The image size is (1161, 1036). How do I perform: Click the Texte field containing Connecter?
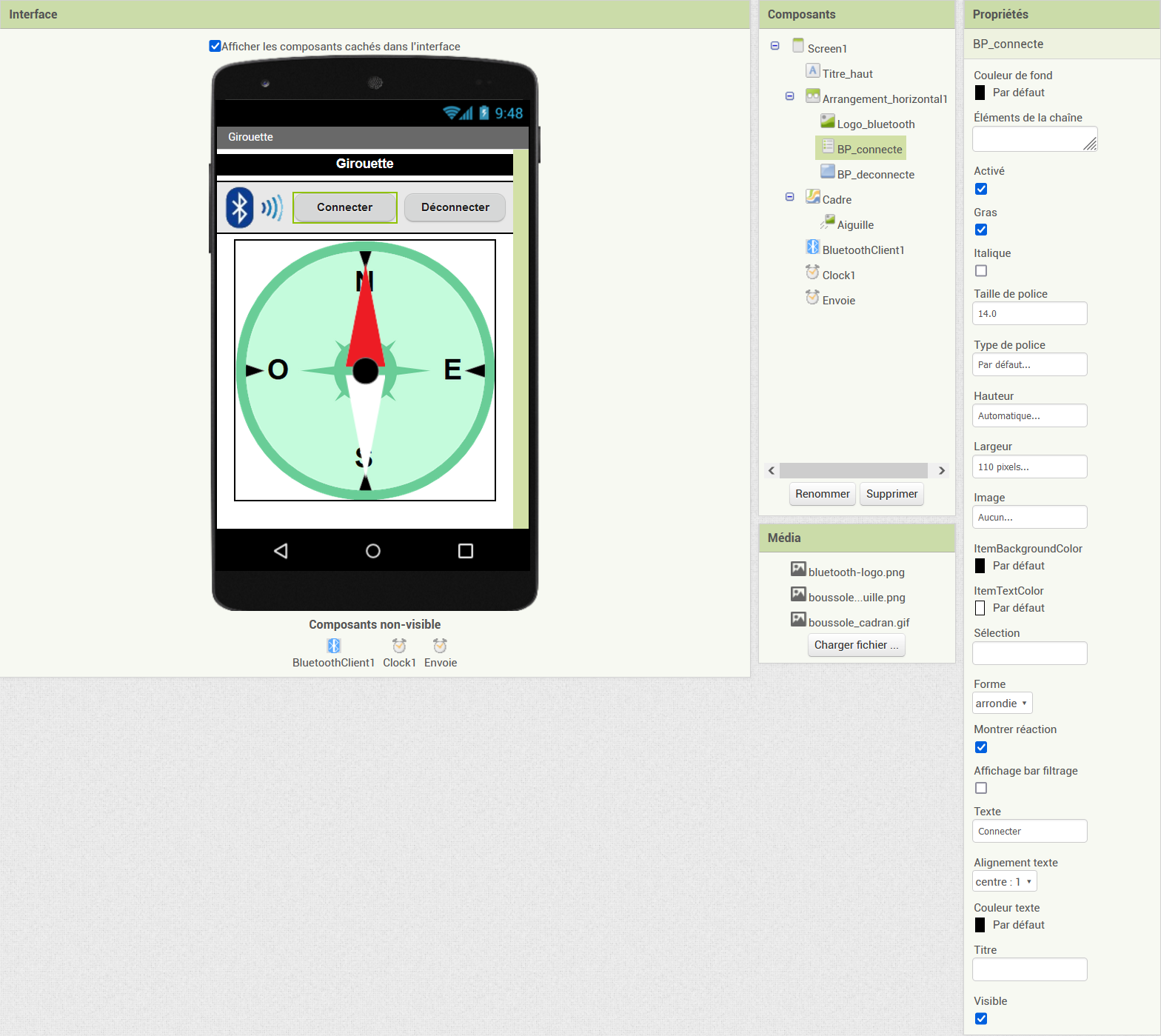click(x=1029, y=831)
